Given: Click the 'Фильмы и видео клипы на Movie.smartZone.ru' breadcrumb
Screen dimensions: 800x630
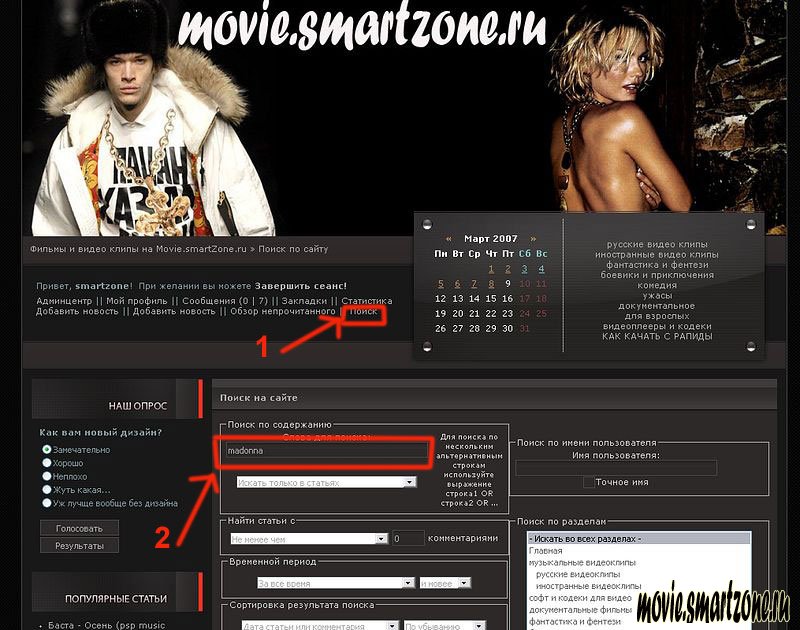Looking at the screenshot, I should (138, 249).
